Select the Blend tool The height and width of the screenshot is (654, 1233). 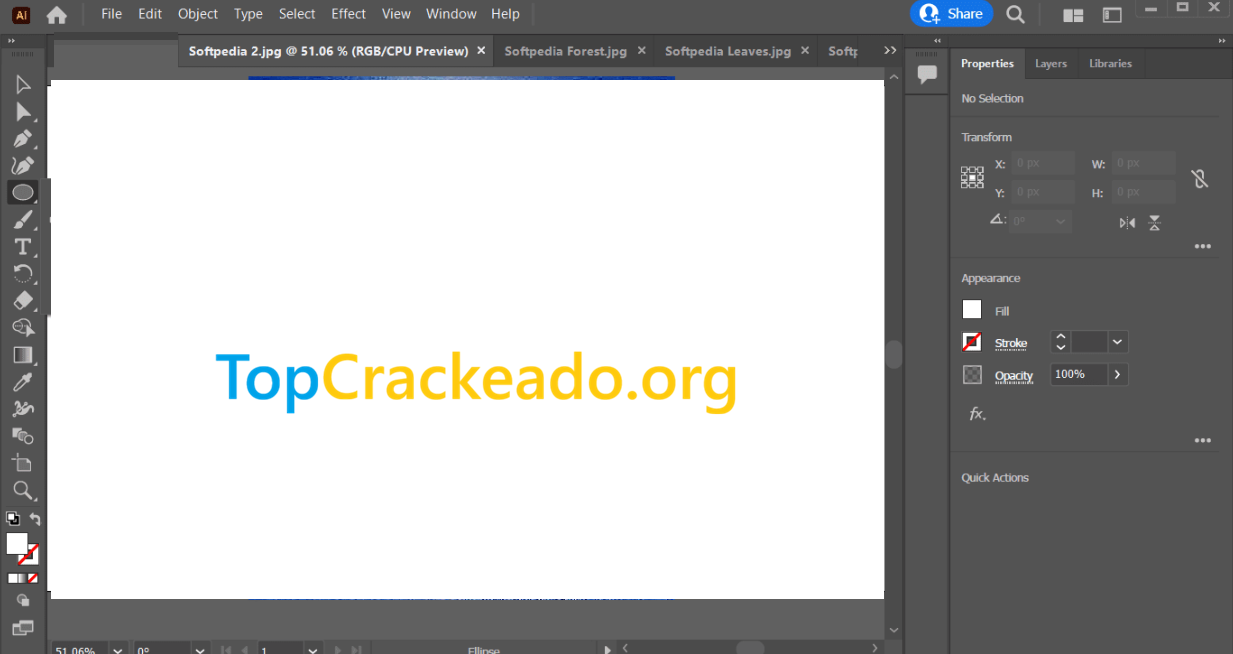tap(23, 436)
